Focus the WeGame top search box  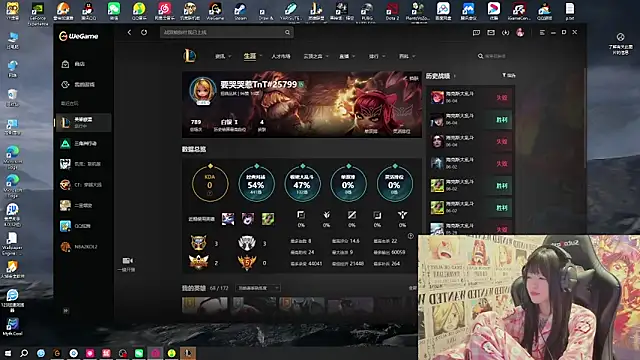pyautogui.click(x=227, y=32)
